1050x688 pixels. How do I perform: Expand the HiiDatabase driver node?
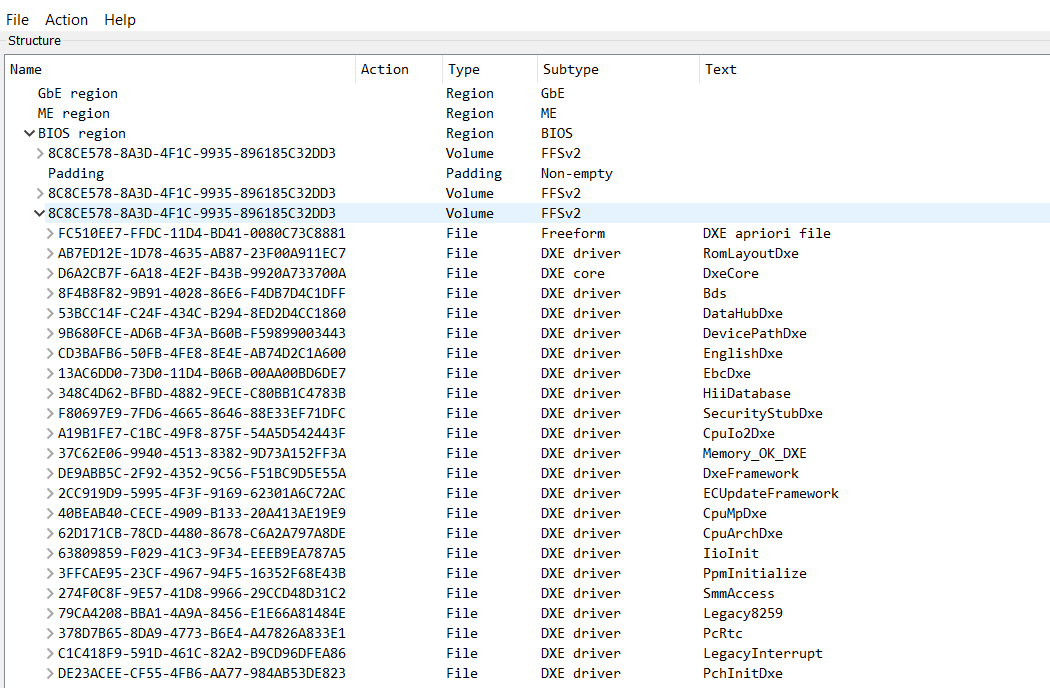(x=50, y=393)
